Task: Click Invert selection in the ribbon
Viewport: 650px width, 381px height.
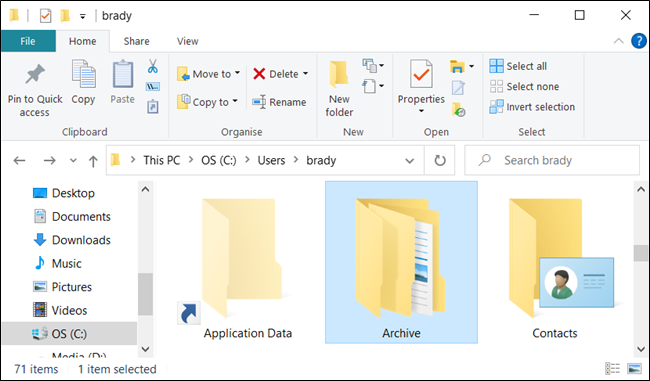Action: [532, 107]
